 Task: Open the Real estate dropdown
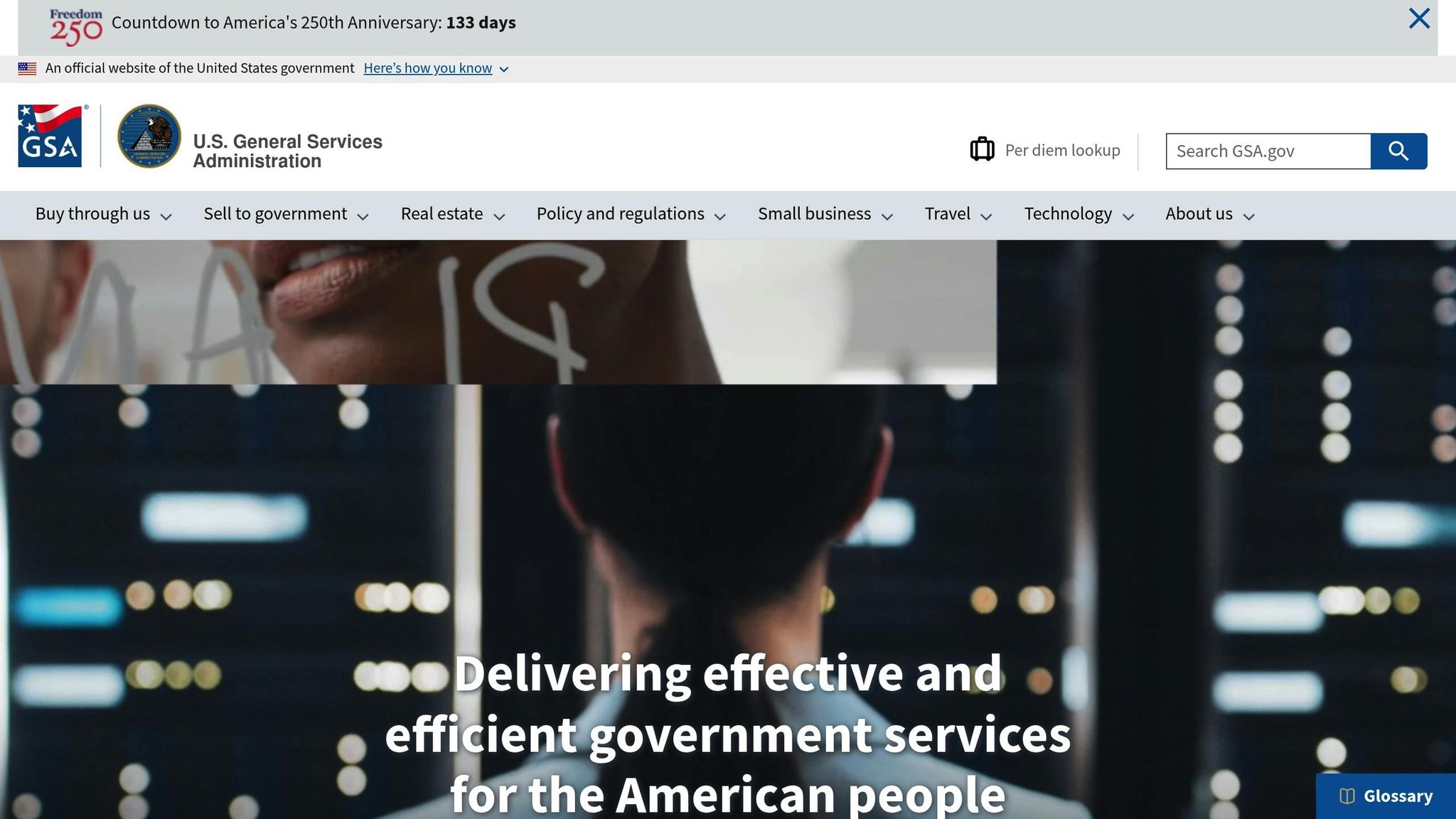(x=453, y=215)
